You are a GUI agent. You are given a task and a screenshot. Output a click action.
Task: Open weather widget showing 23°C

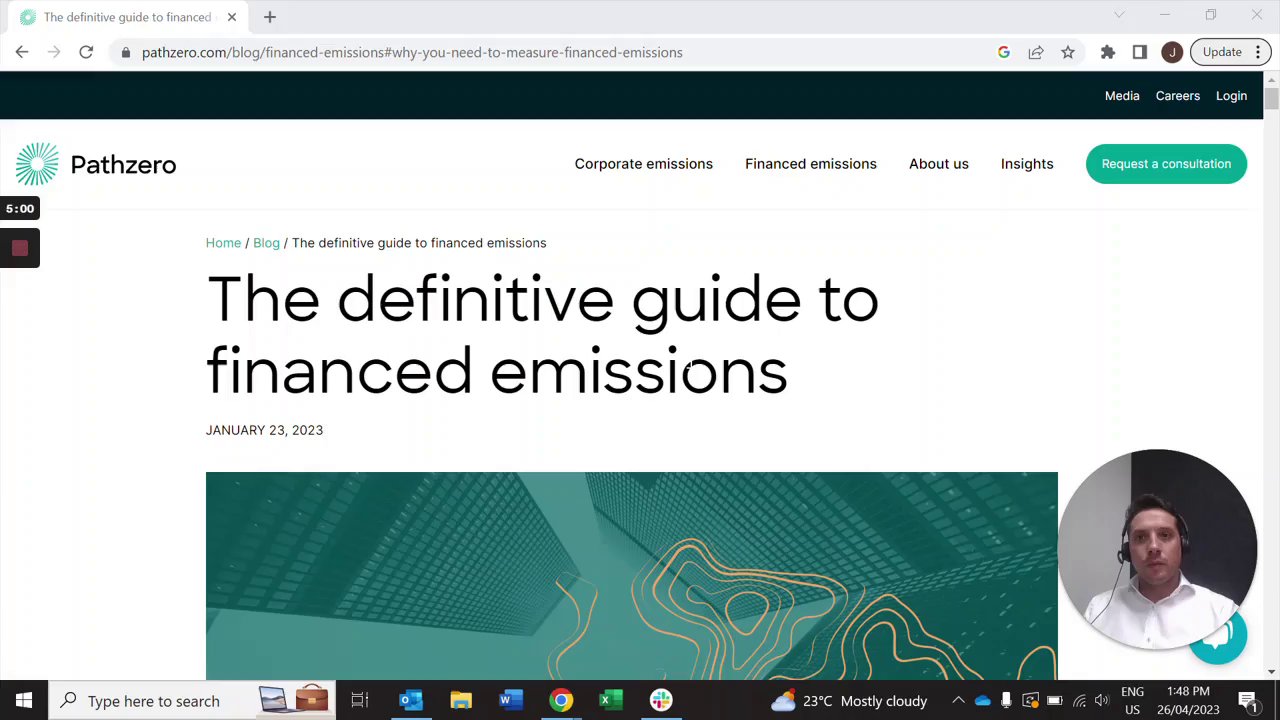pos(850,701)
